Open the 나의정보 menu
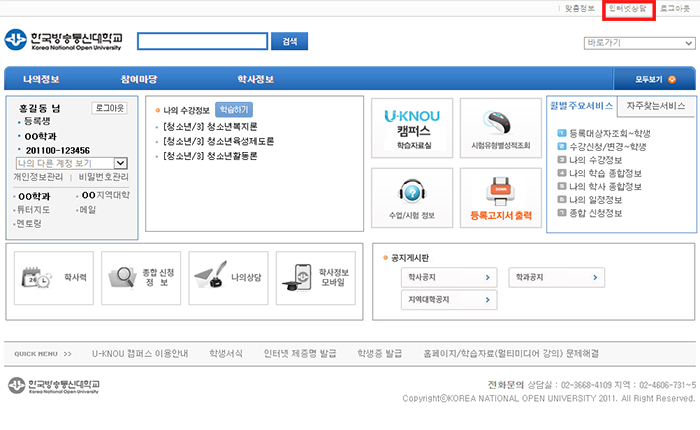The height and width of the screenshot is (430, 700). point(41,79)
